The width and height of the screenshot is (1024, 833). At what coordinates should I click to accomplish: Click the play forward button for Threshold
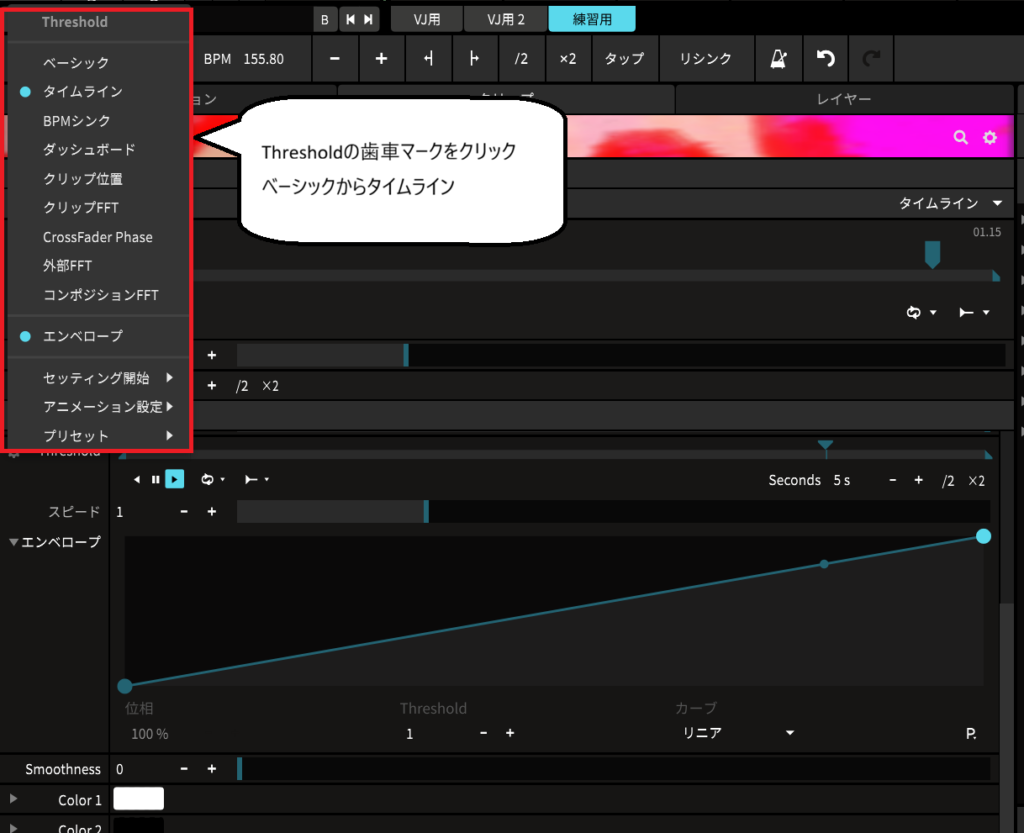click(x=174, y=479)
